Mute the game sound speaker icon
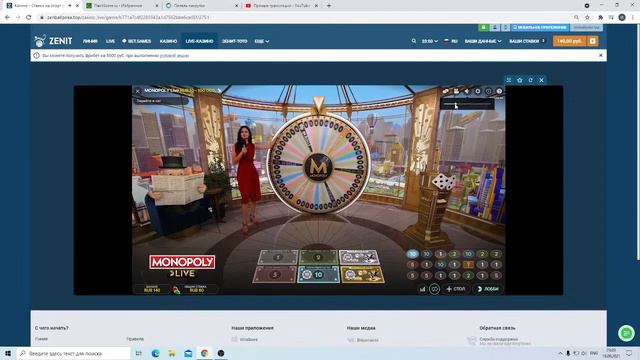 coord(467,91)
